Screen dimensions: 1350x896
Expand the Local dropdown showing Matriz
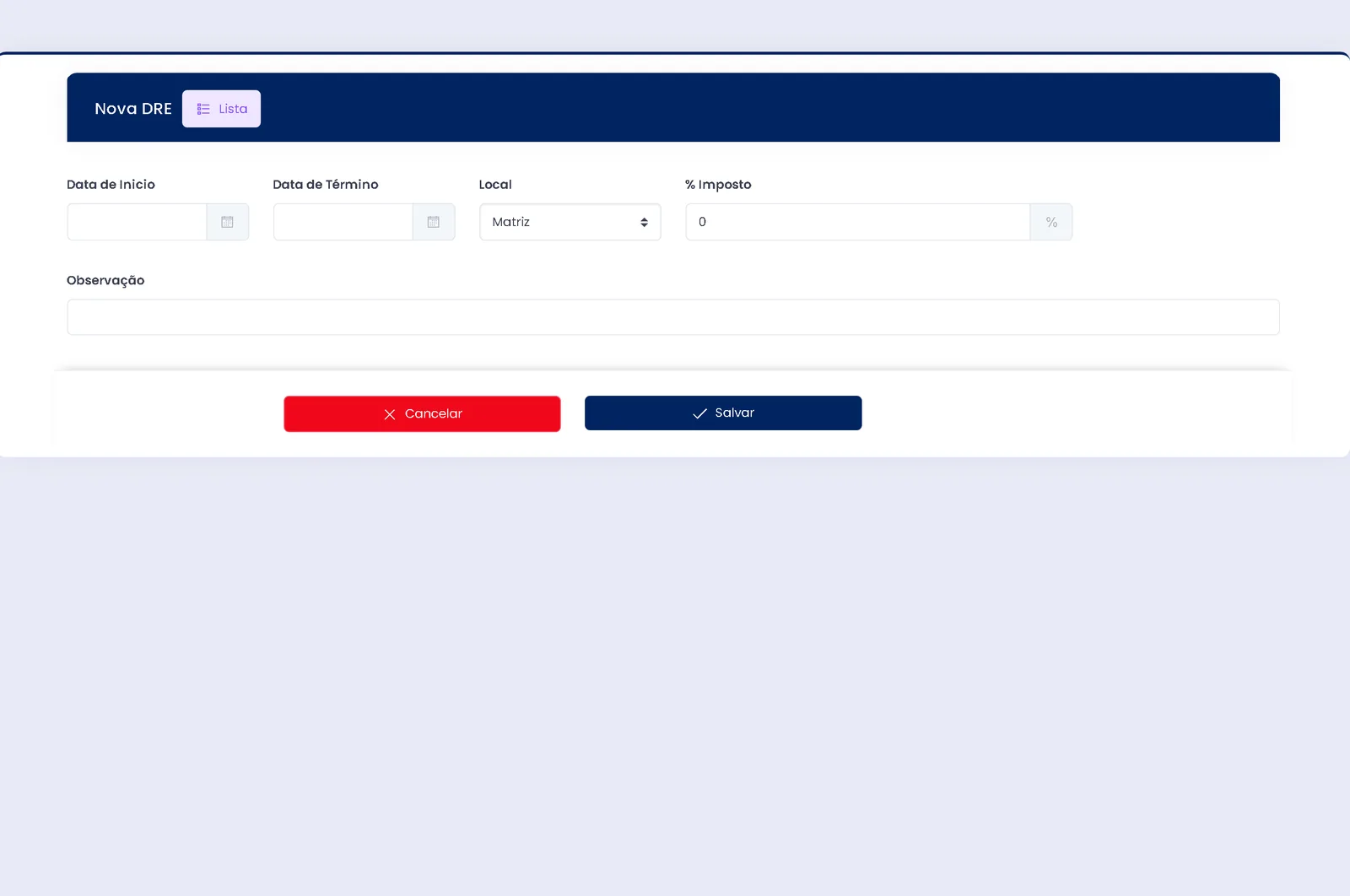tap(570, 222)
